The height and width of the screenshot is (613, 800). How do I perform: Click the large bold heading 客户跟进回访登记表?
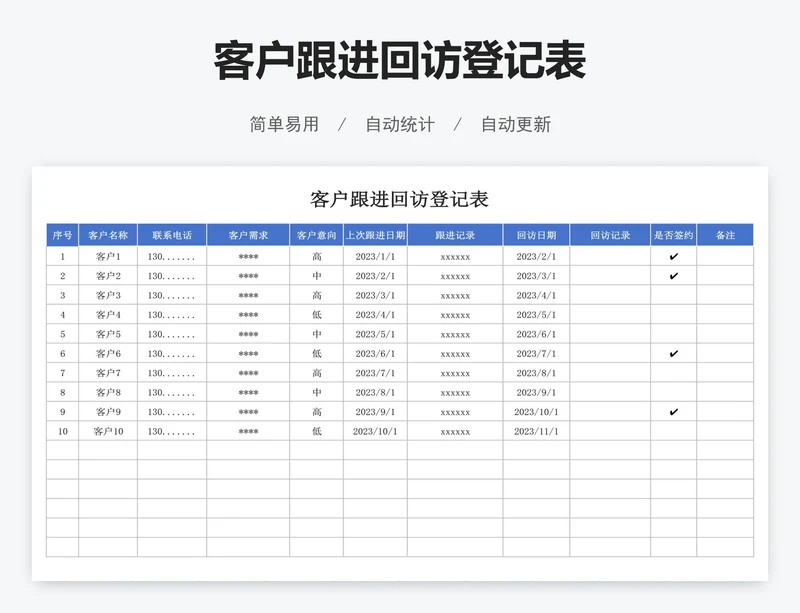399,61
